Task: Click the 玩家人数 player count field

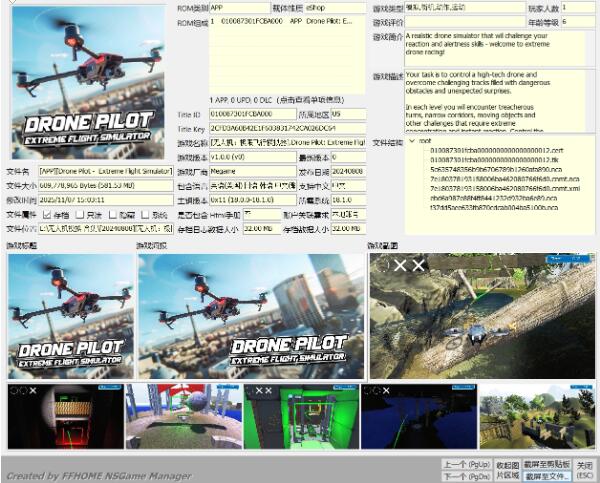Action: click(578, 7)
